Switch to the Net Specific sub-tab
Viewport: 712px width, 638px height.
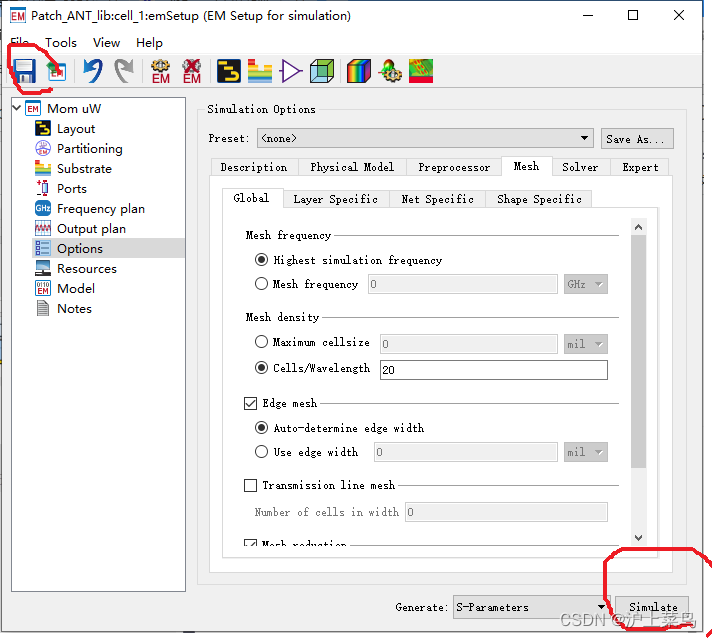pos(438,199)
